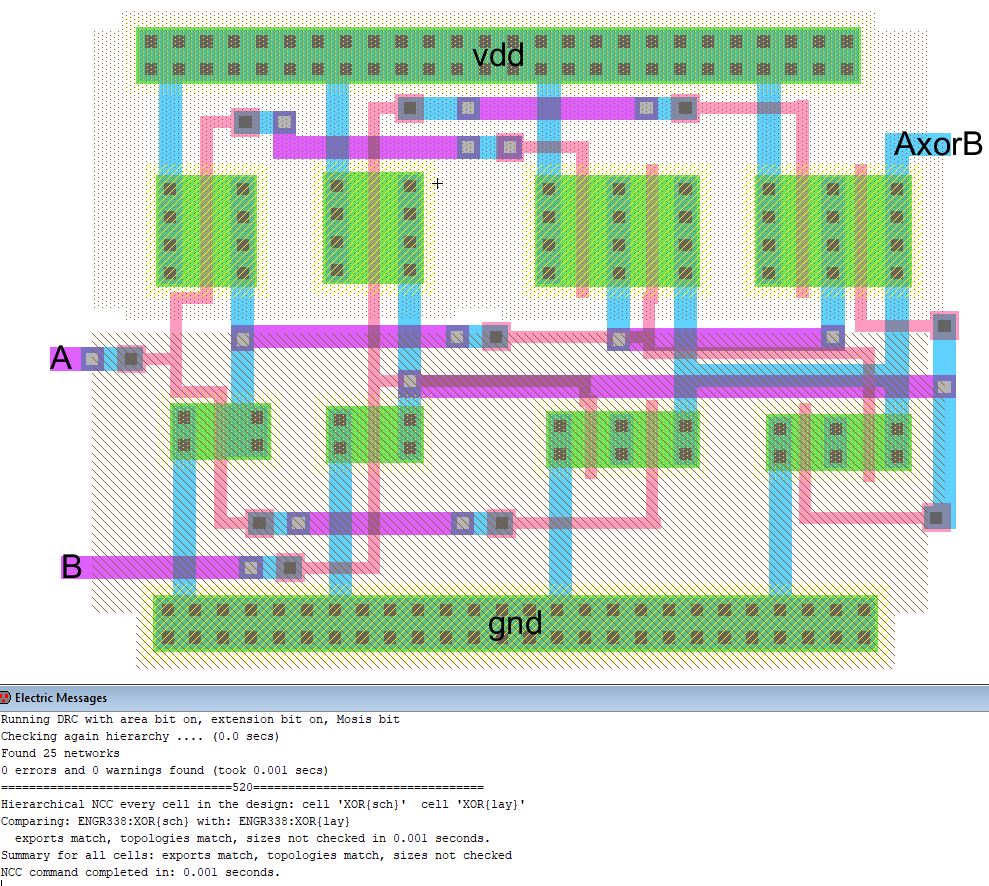Click the "Running DRC" message line

coord(200,719)
